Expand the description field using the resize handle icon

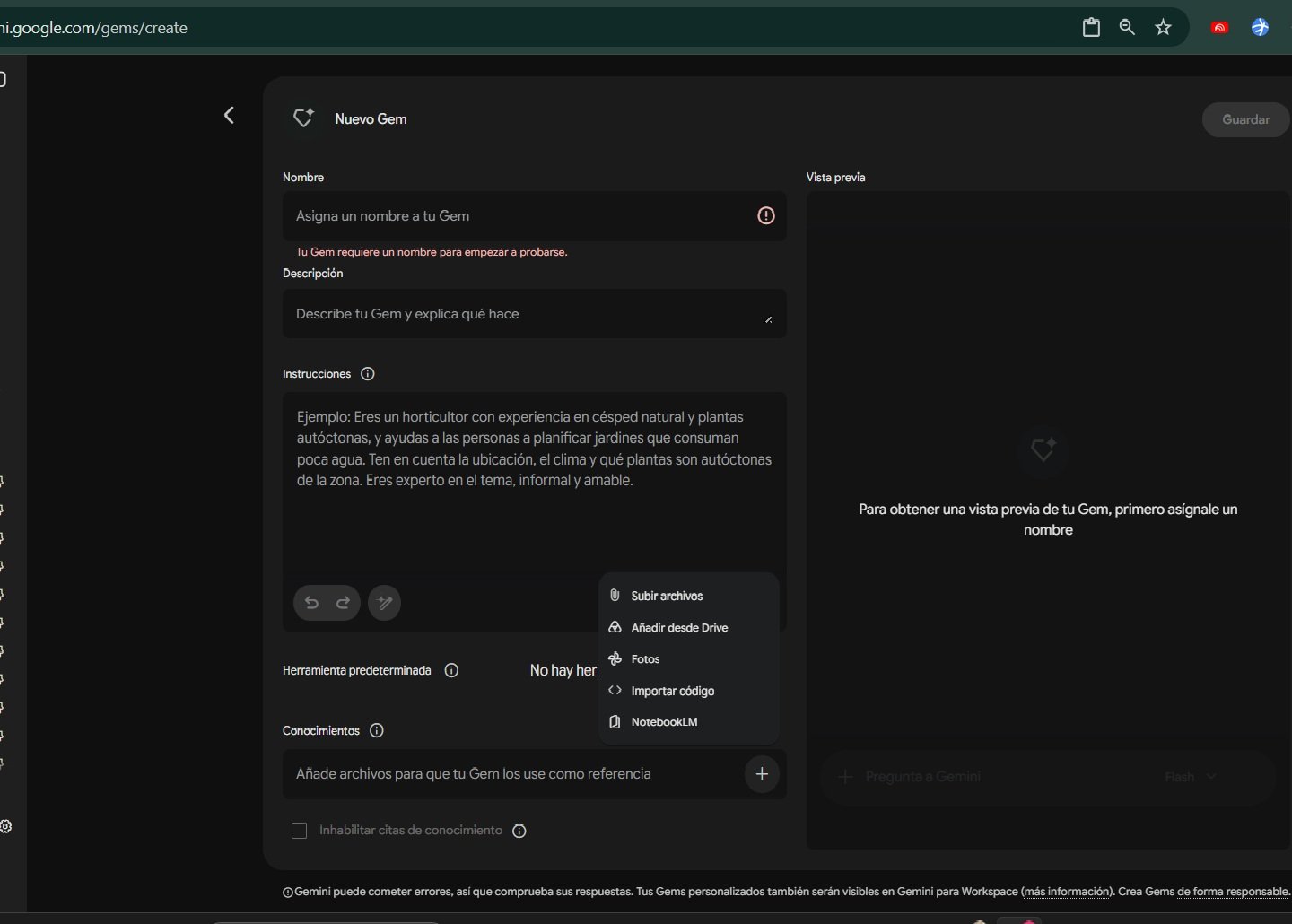(x=768, y=319)
